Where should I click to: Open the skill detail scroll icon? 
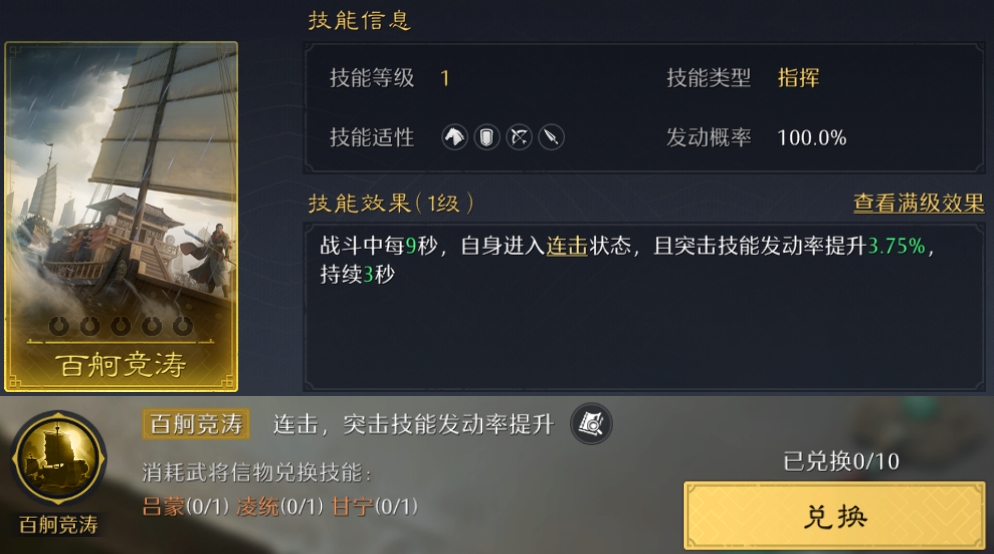(x=591, y=423)
